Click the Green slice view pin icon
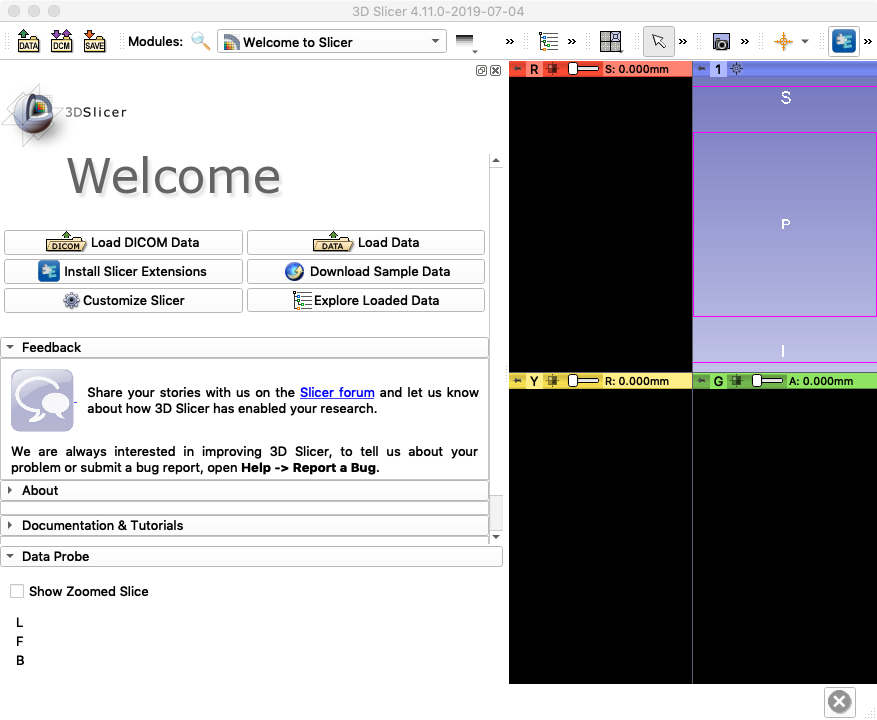 [x=701, y=381]
